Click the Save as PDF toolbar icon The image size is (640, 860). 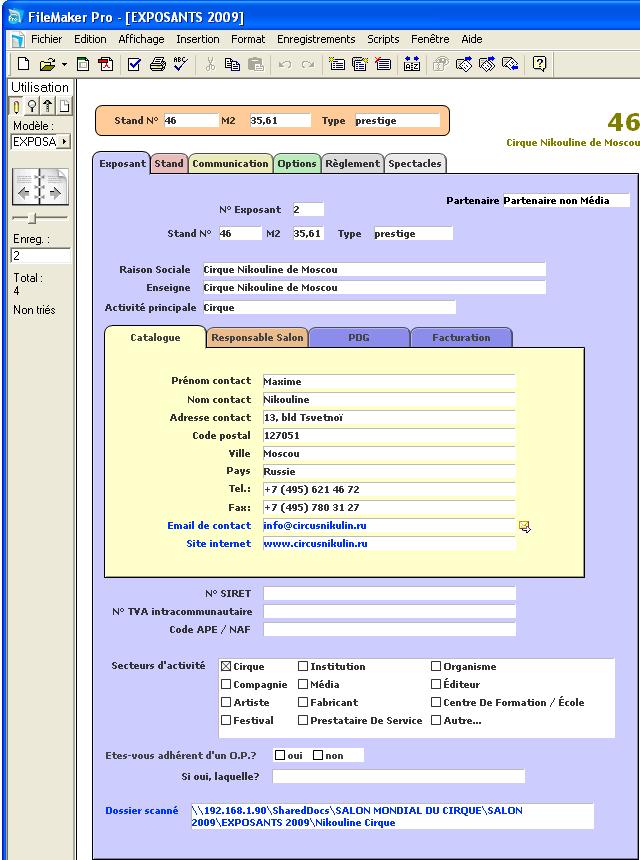pos(105,64)
